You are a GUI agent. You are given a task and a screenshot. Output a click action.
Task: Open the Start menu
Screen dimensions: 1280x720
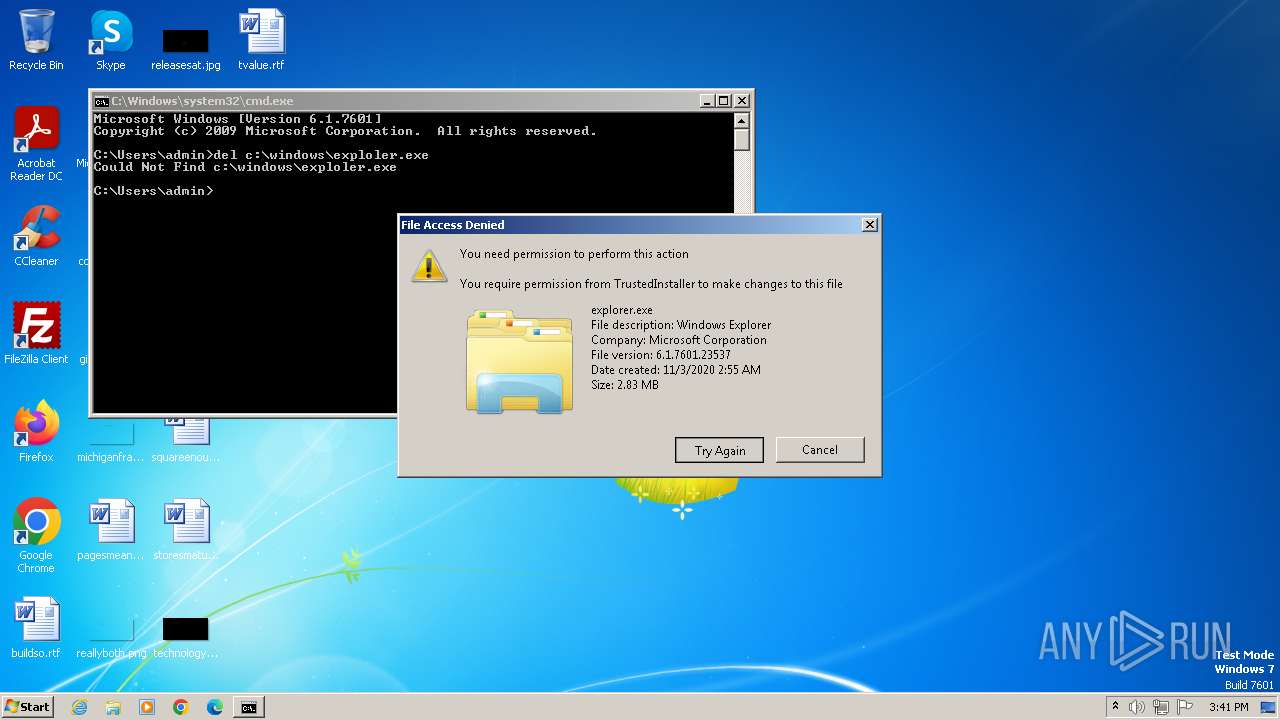coord(28,707)
